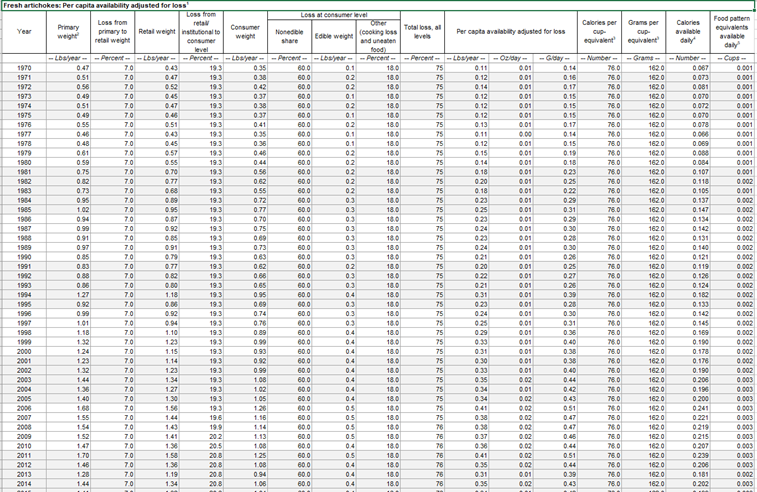Select 'Loss from retail/institutional to consumer level' header
The image size is (757, 492).
pyautogui.click(x=201, y=32)
